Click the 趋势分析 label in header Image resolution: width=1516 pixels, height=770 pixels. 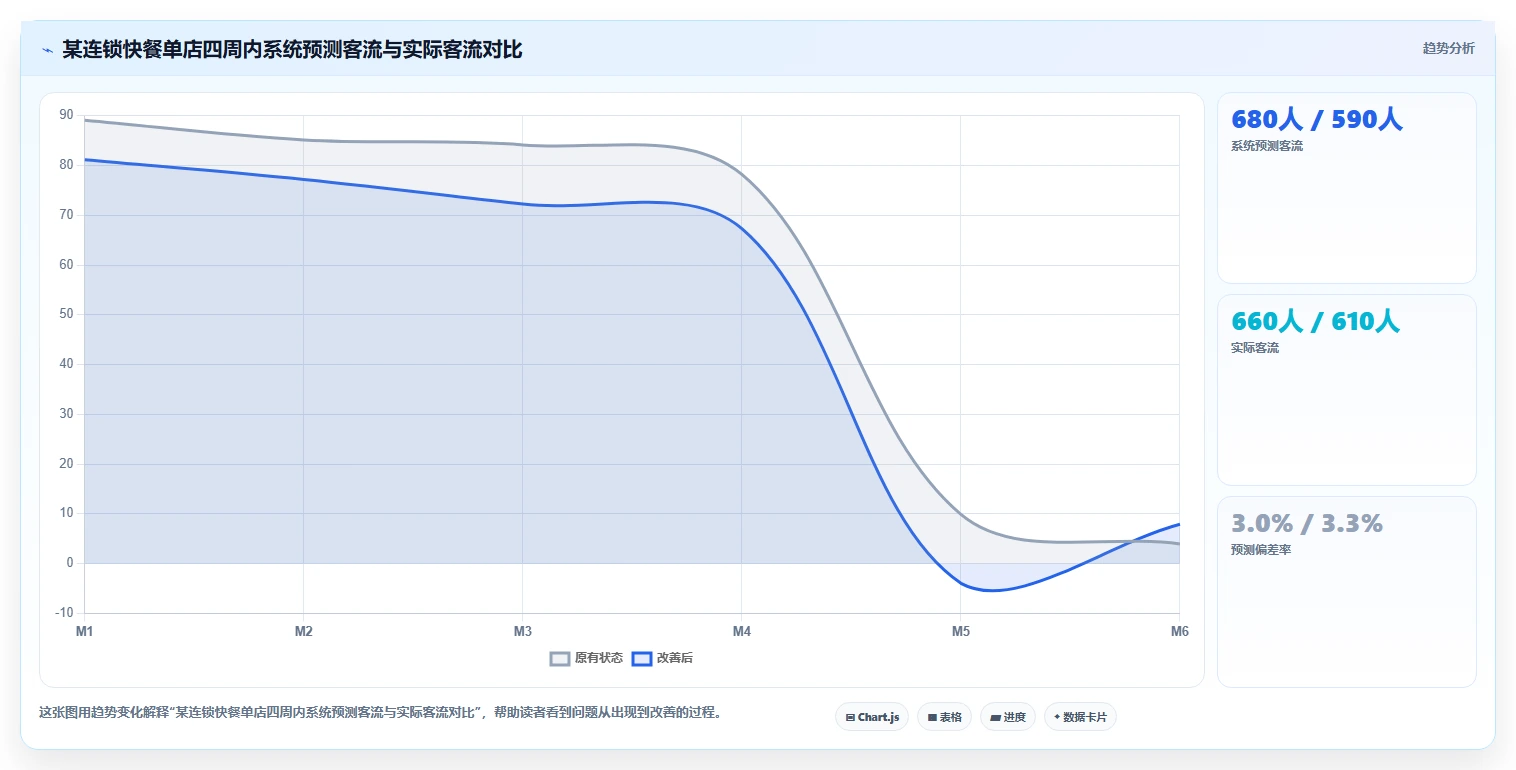[x=1448, y=48]
